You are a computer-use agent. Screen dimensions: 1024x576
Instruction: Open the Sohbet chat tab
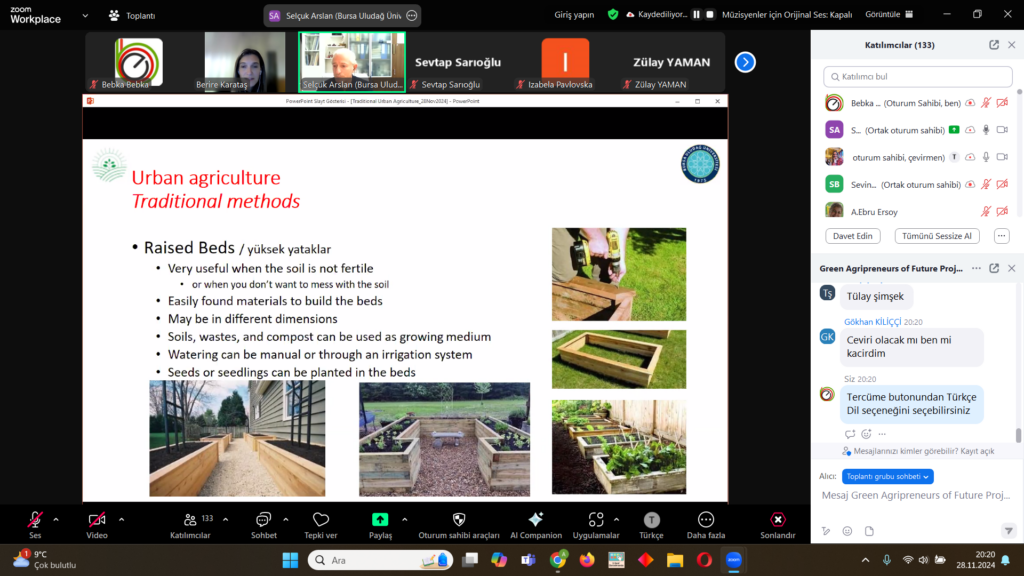(x=263, y=519)
